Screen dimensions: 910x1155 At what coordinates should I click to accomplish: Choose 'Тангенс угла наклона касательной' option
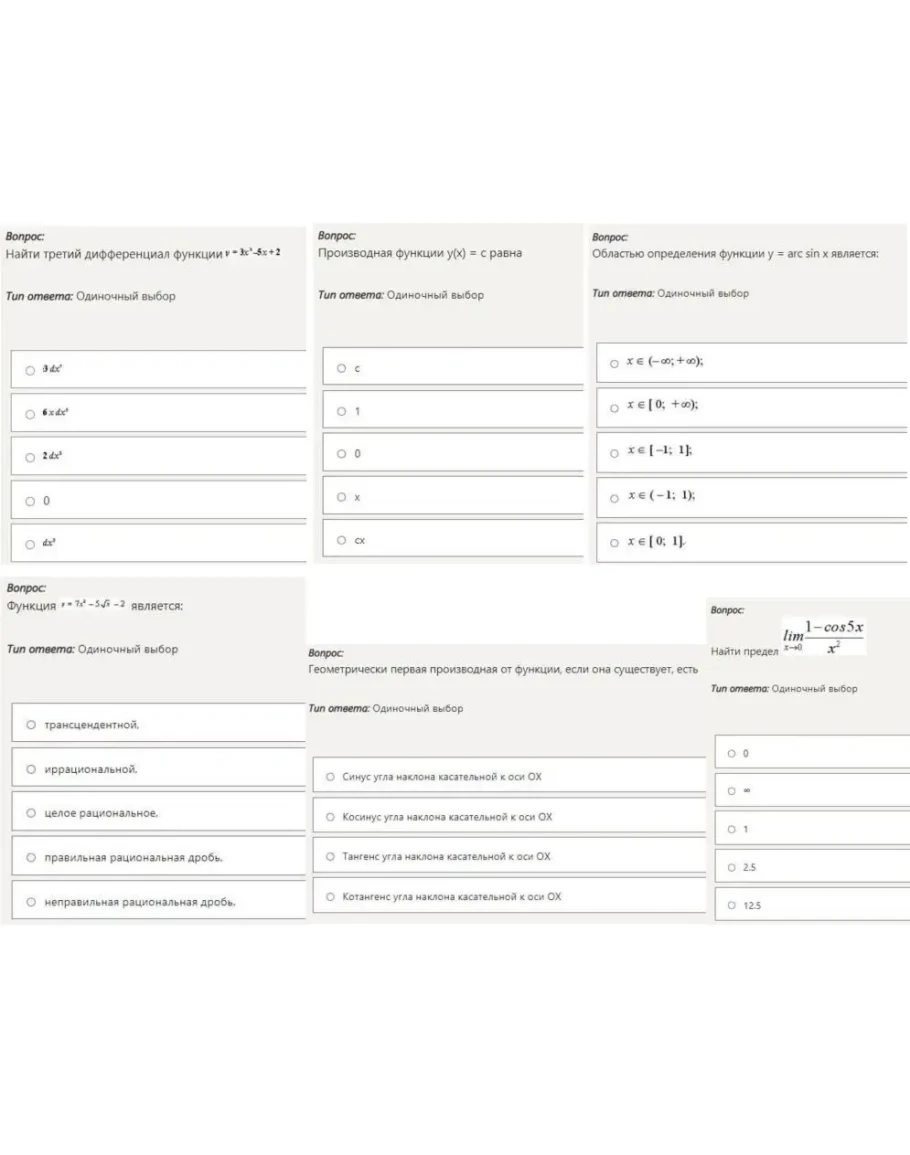330,856
